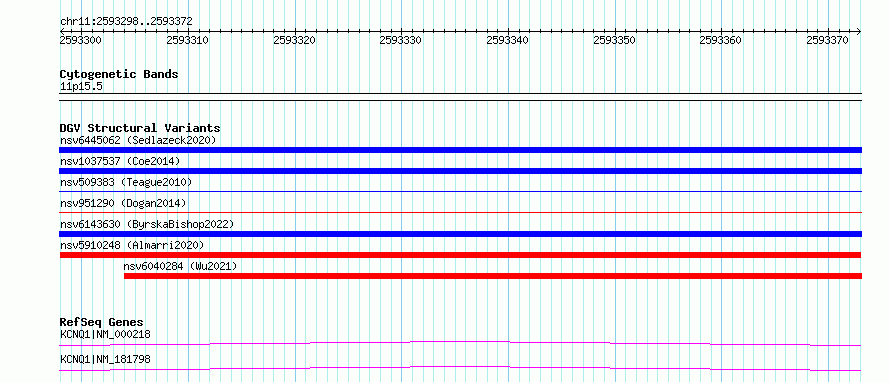The image size is (890, 382).
Task: Open gene label KCNQ1|NM_181798
Action: pos(105,359)
